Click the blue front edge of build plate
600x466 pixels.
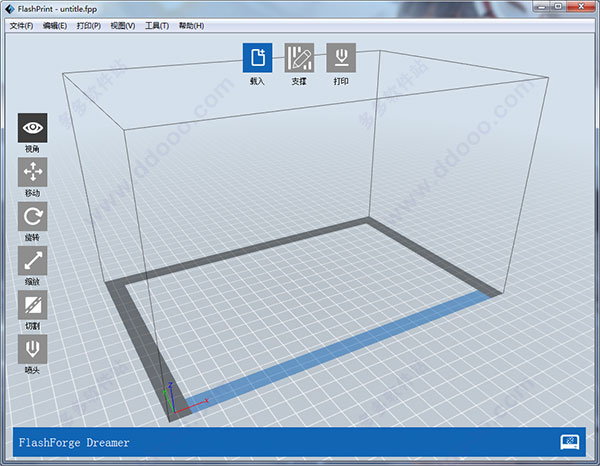337,352
